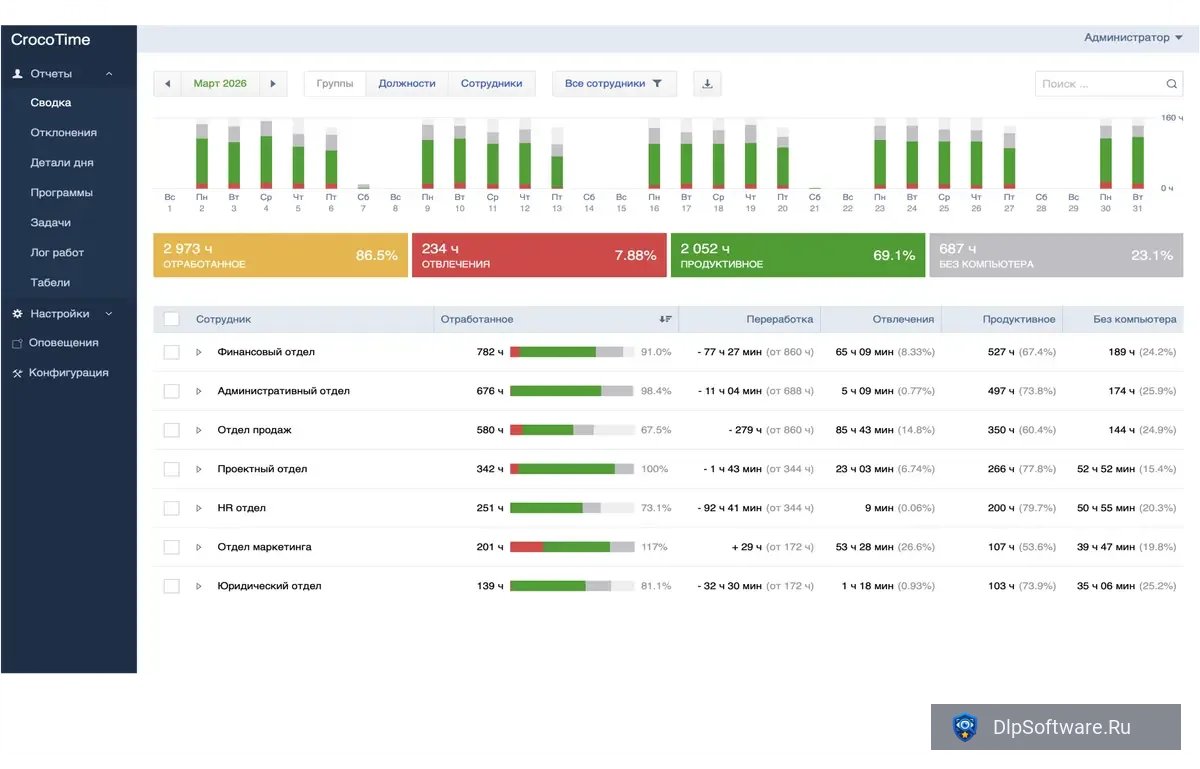
Task: Switch to the Группы tab
Action: pyautogui.click(x=335, y=84)
